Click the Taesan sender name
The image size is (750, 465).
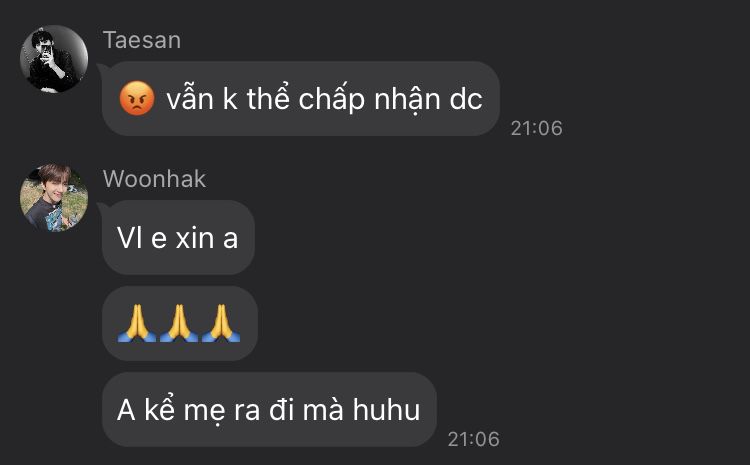(142, 40)
